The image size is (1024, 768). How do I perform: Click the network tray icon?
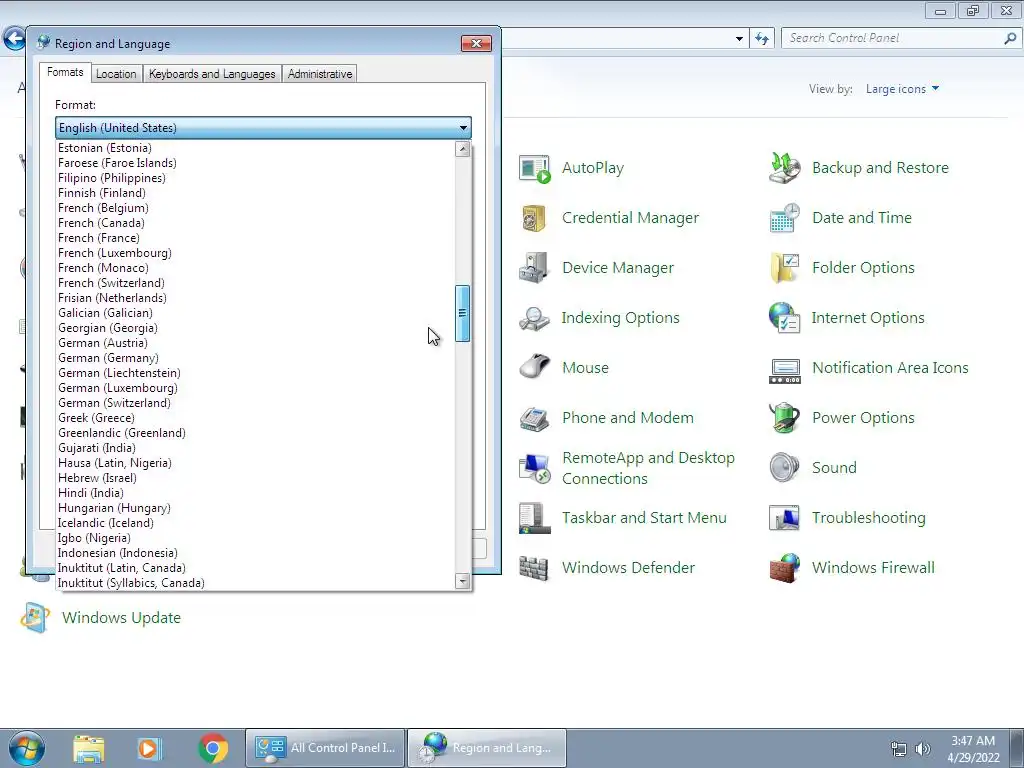click(899, 749)
